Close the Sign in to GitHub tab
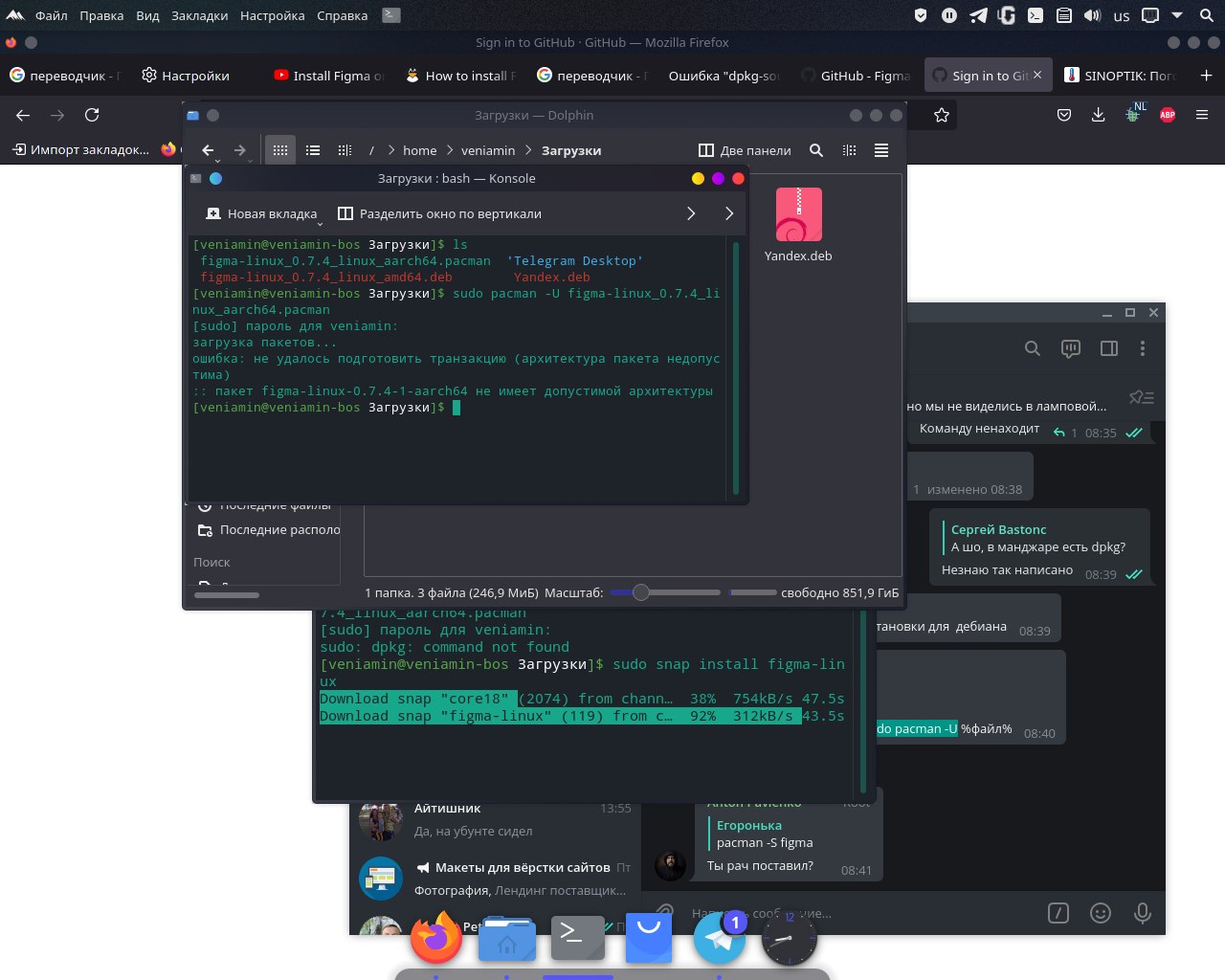This screenshot has height=980, width=1225. point(1037,75)
